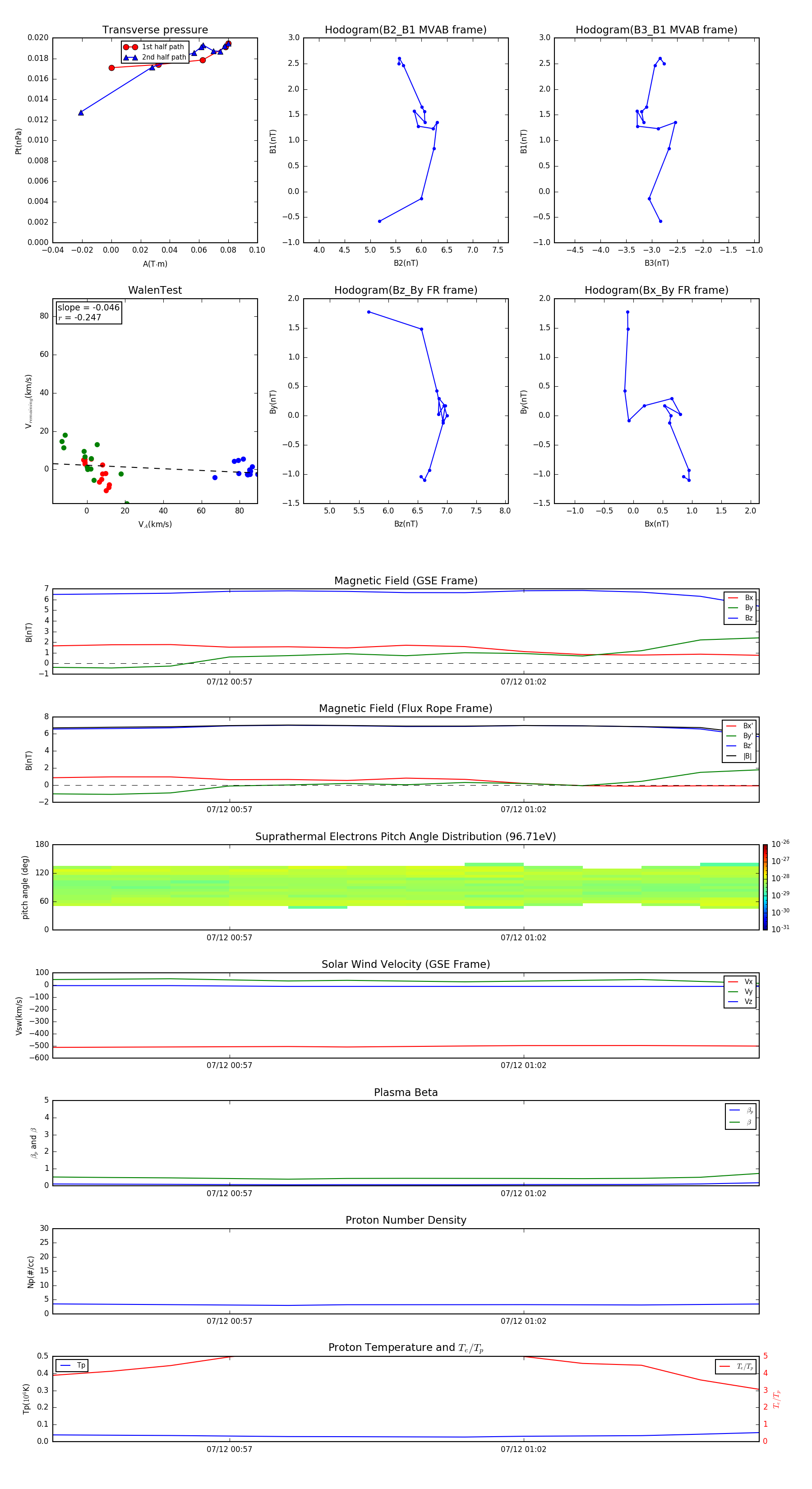Screen dimensions: 812x1489
Task: Click the 'Tp(10⁶K)' axis label
Action: tap(26, 1399)
